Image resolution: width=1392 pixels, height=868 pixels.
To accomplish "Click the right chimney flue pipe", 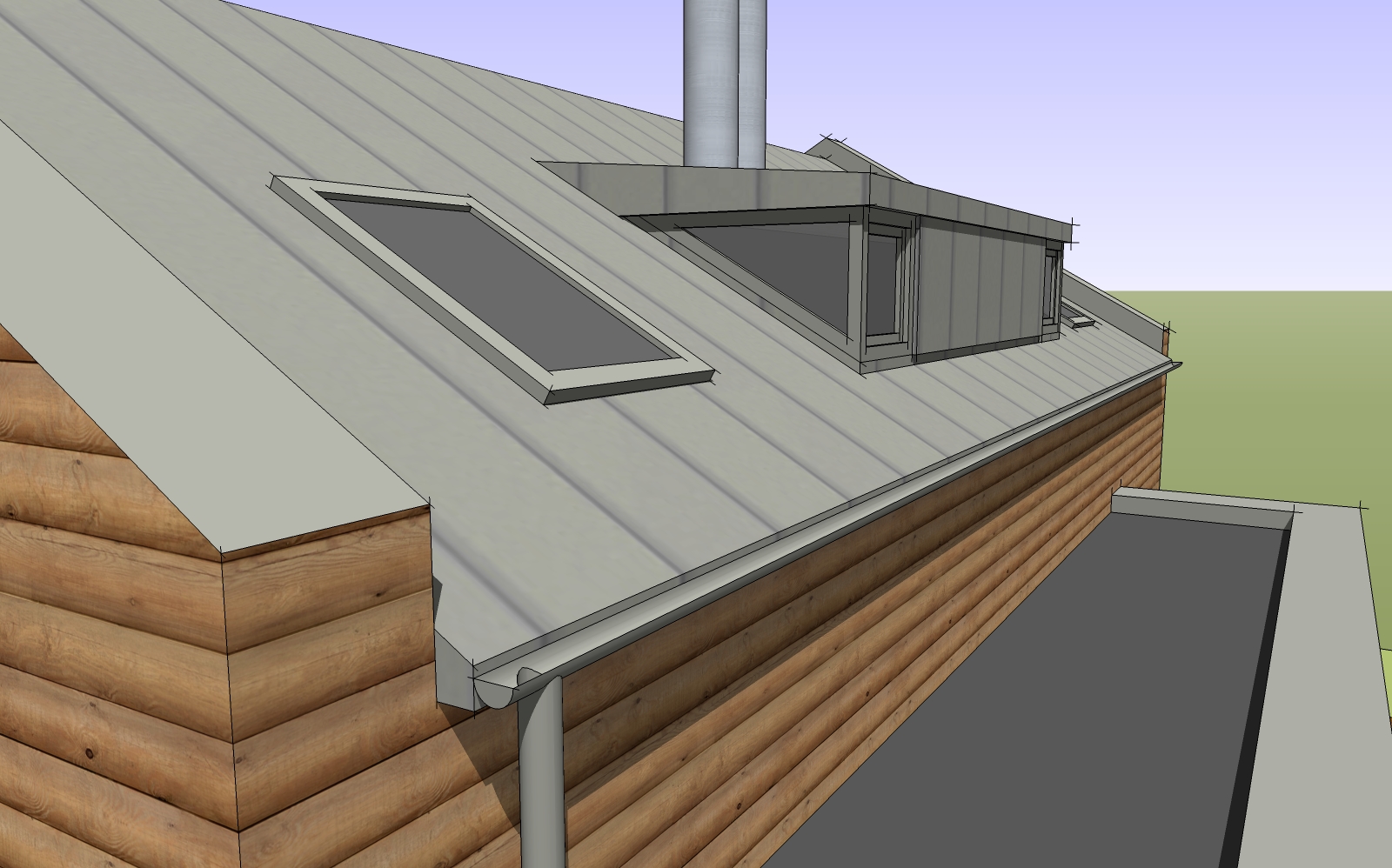I will click(x=753, y=83).
